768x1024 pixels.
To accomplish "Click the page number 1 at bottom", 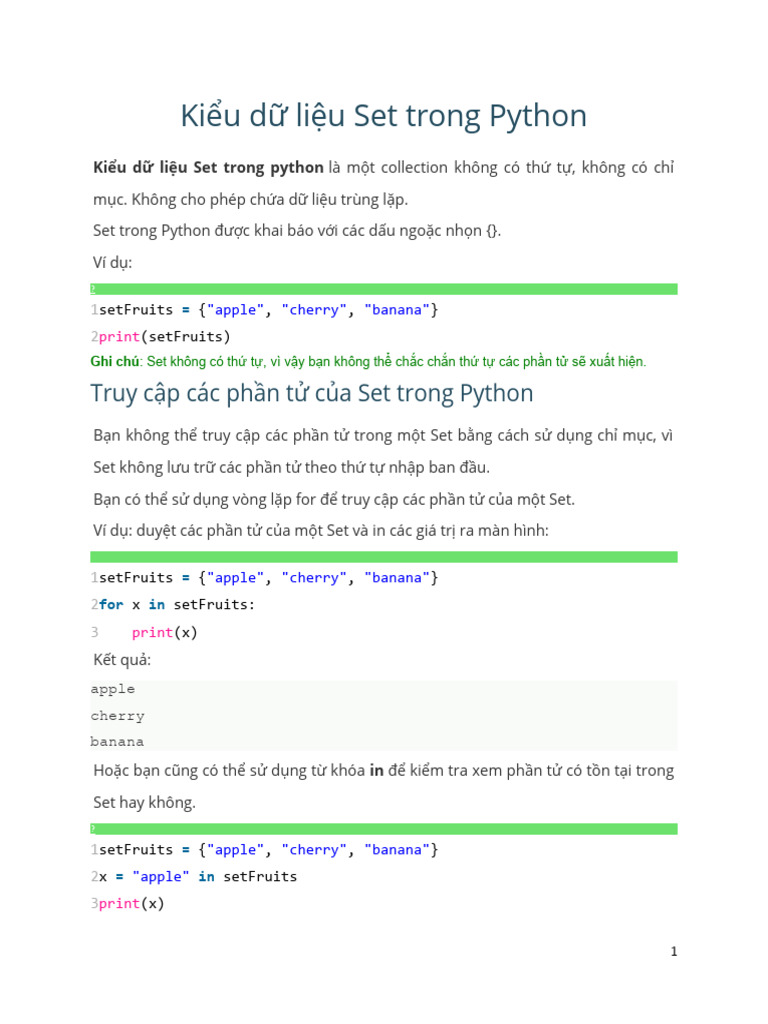I will 674,952.
